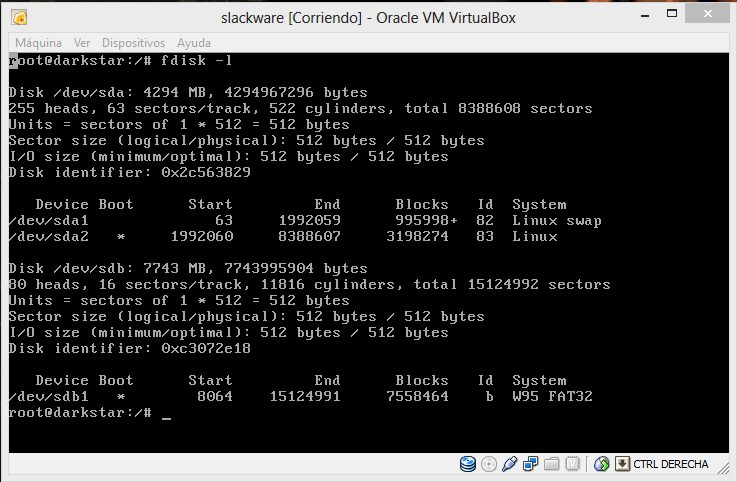Open the shared folders status icon
Viewport: 737px width, 482px height.
coord(551,464)
